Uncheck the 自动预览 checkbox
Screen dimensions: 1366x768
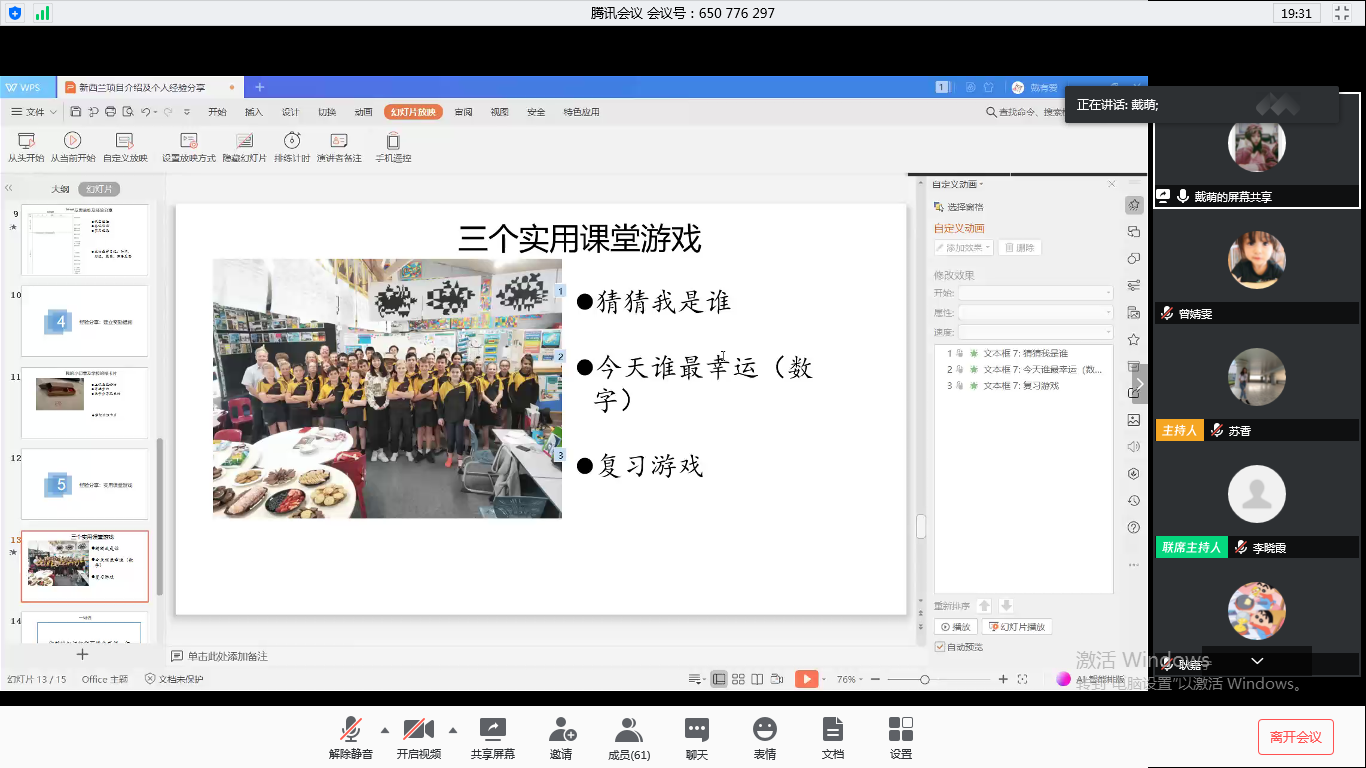940,647
